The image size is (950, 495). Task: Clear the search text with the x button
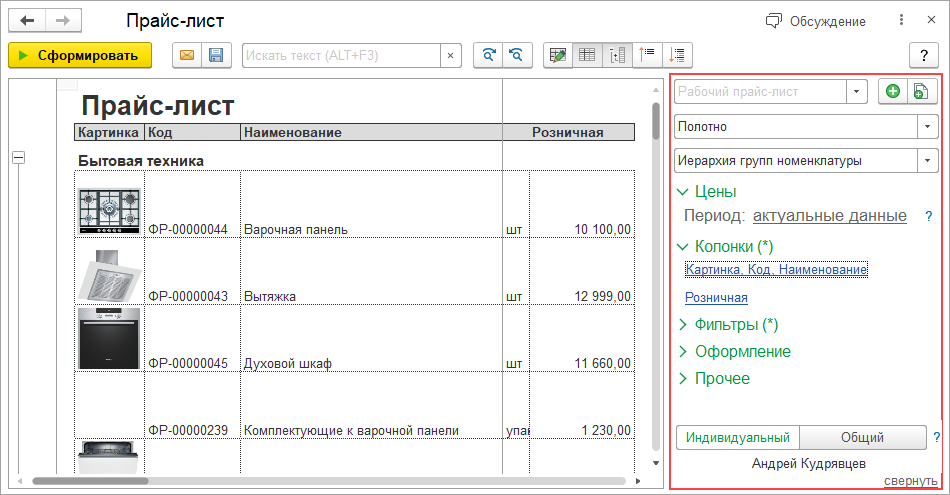(x=450, y=56)
